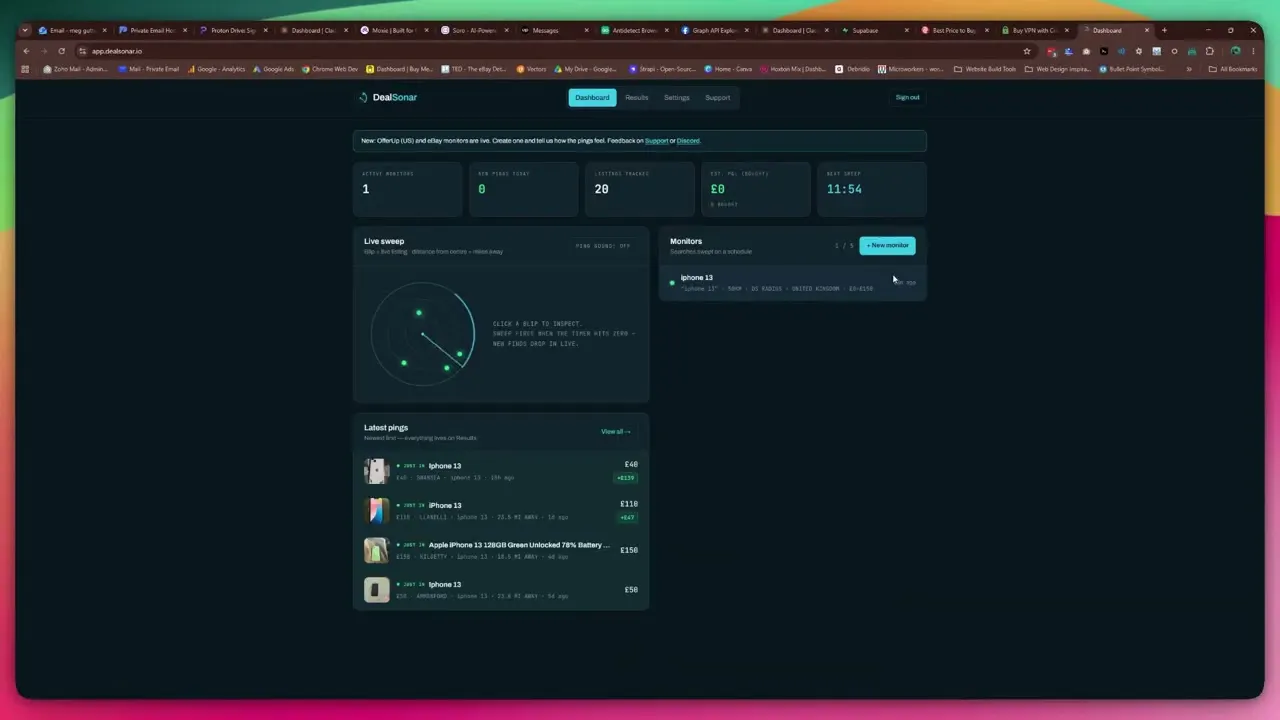This screenshot has width=1280, height=720.
Task: Click the New Pings Today stat card
Action: 524,189
